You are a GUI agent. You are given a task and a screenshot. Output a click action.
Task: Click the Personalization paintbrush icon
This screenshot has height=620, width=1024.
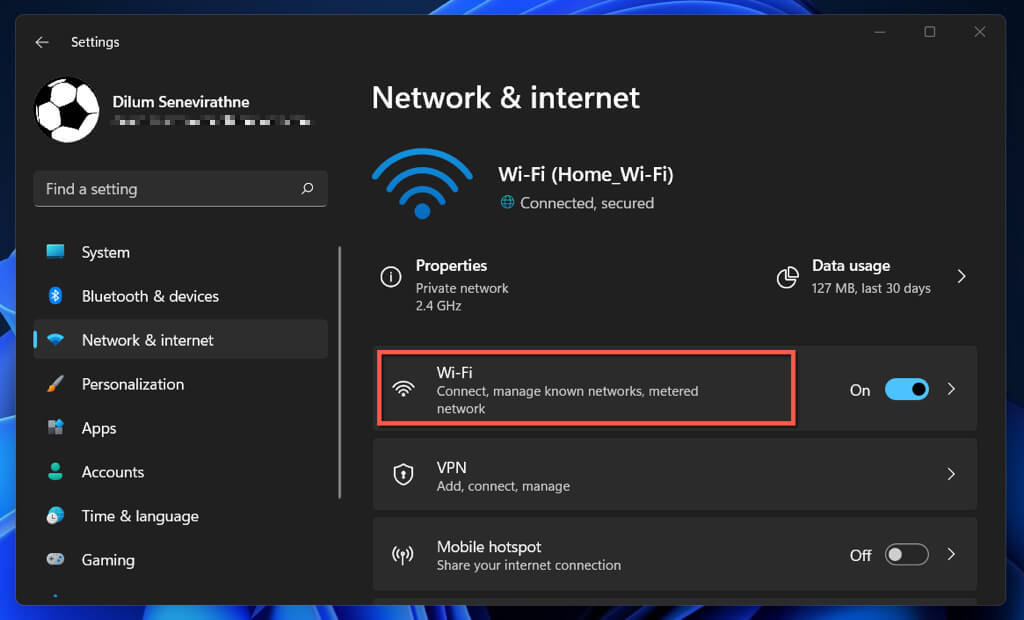pyautogui.click(x=56, y=384)
